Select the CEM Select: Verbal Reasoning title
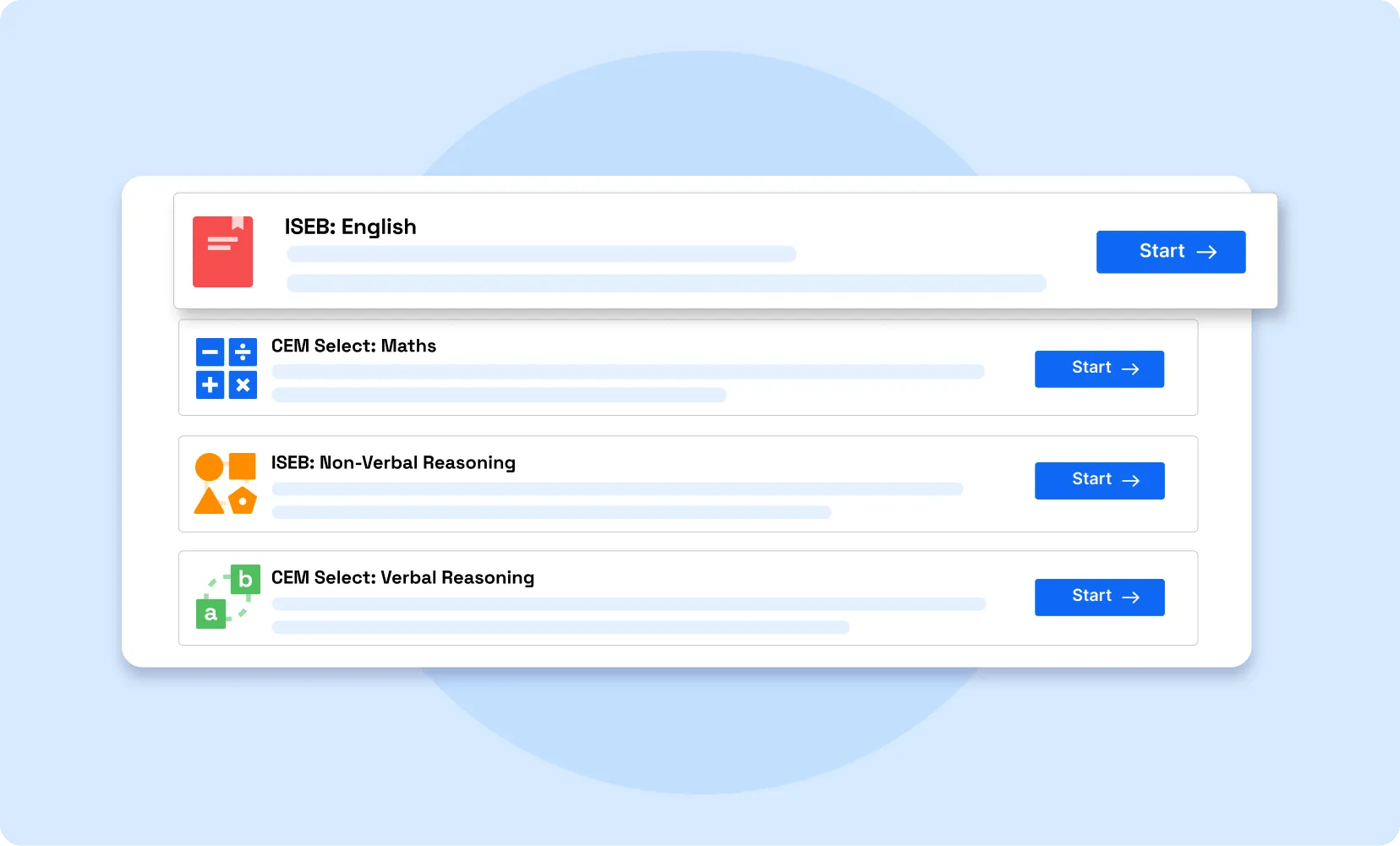Image resolution: width=1400 pixels, height=846 pixels. pos(402,577)
